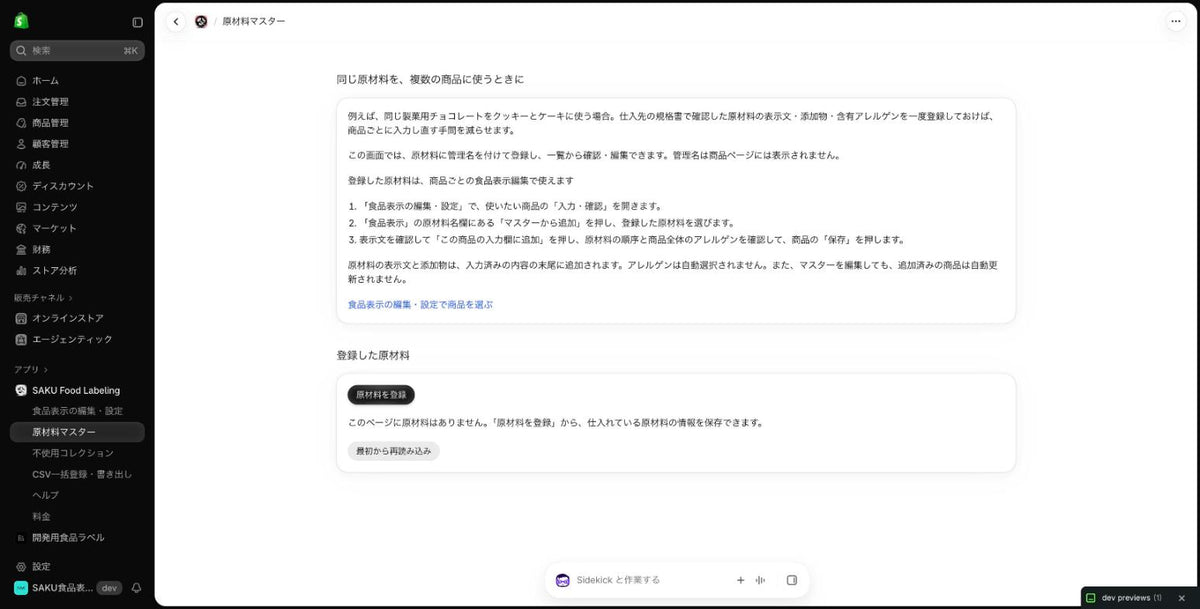This screenshot has height=609, width=1200.
Task: Focus the Sidekick と作業する input
Action: coord(650,580)
